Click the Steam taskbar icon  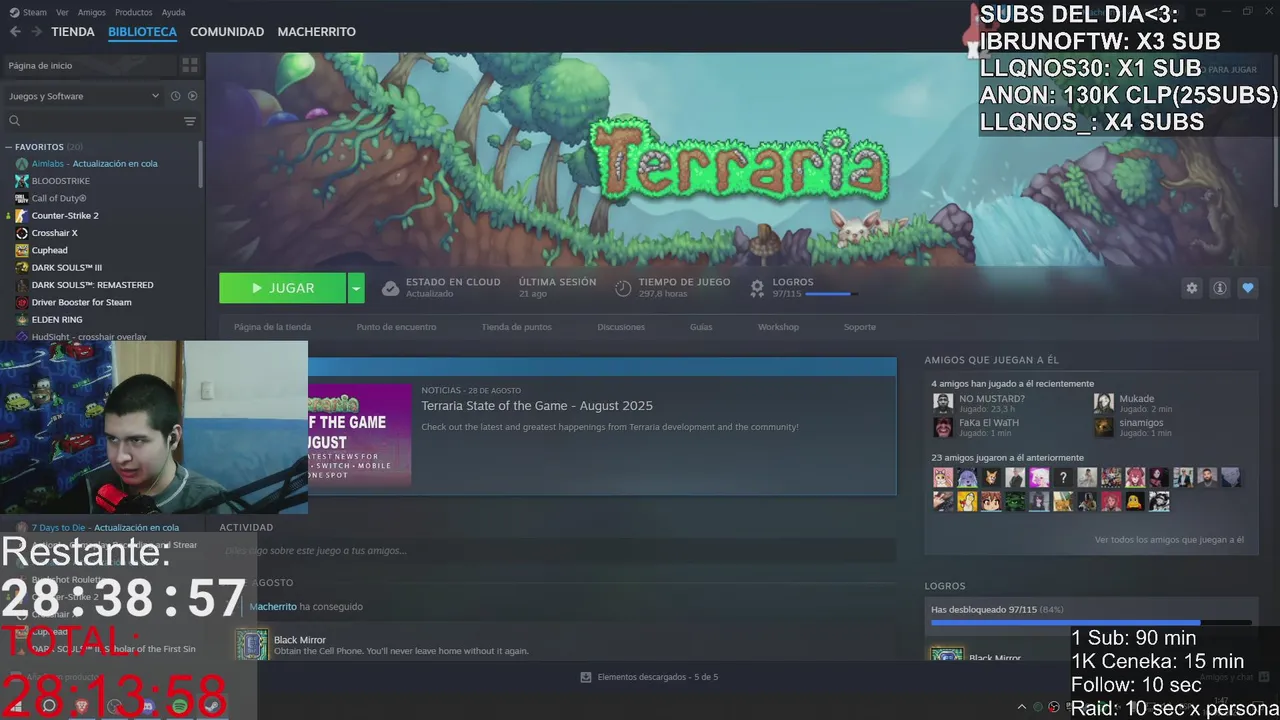coord(212,706)
